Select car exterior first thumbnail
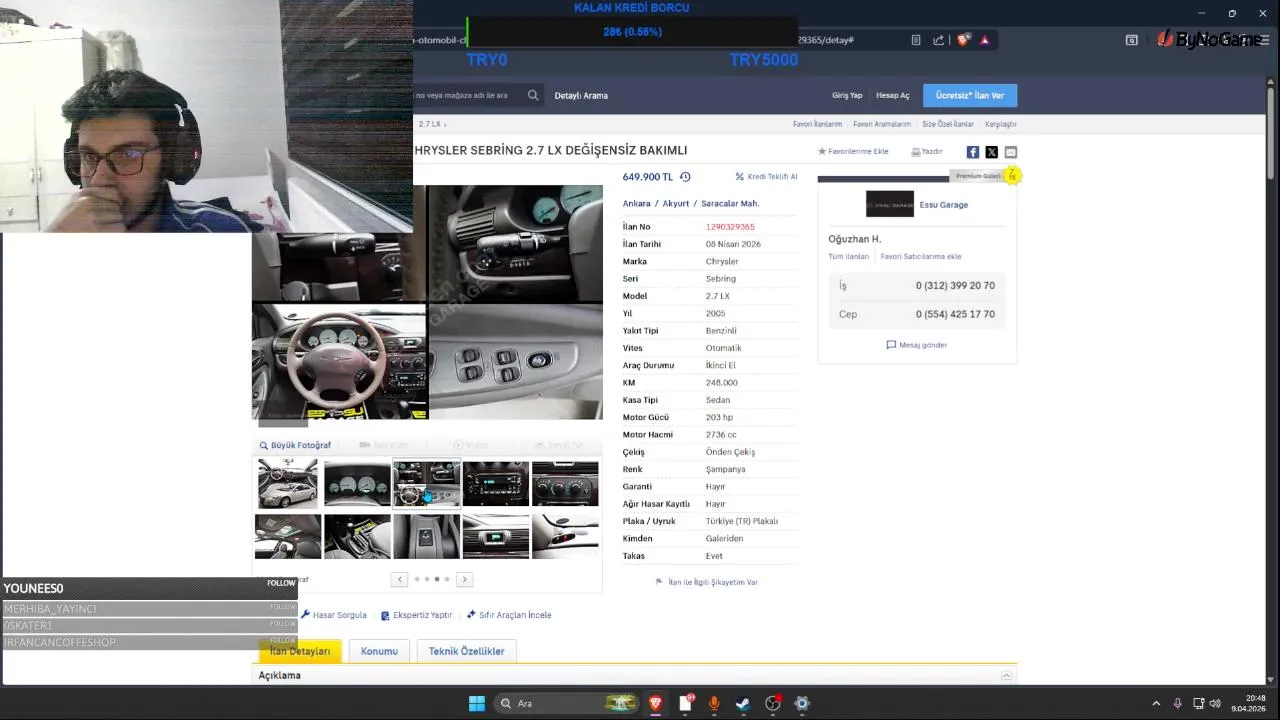1280x720 pixels. (288, 483)
